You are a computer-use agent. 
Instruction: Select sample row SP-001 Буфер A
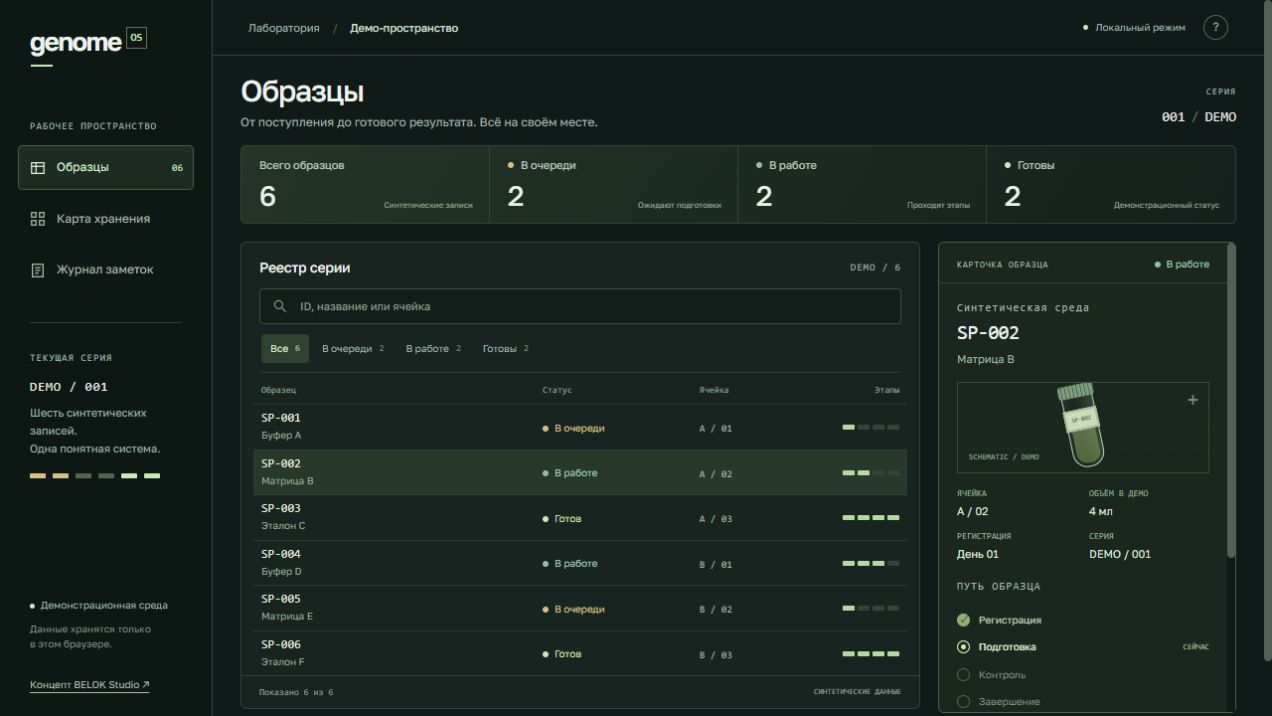coord(580,427)
